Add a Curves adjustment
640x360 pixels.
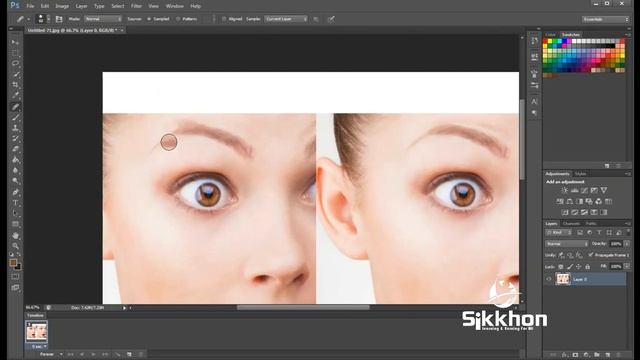coord(584,191)
